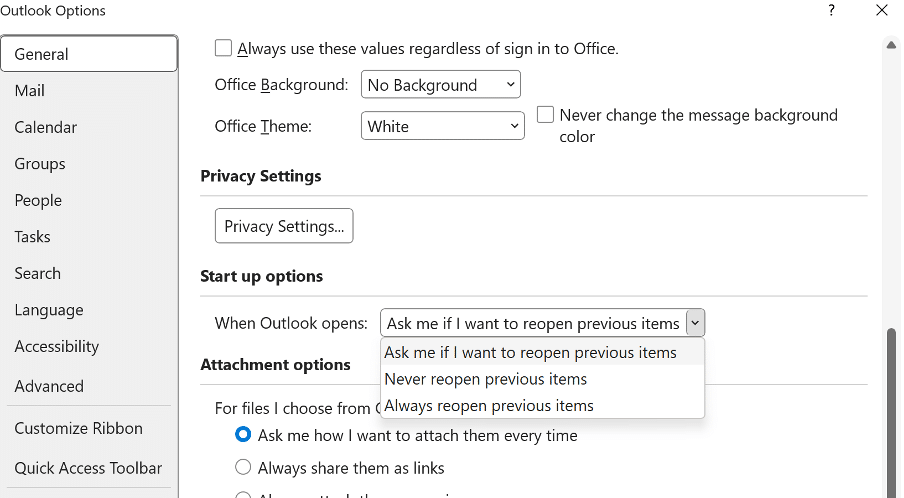Select the Groups category in sidebar
Image resolution: width=904 pixels, height=498 pixels.
tap(89, 164)
